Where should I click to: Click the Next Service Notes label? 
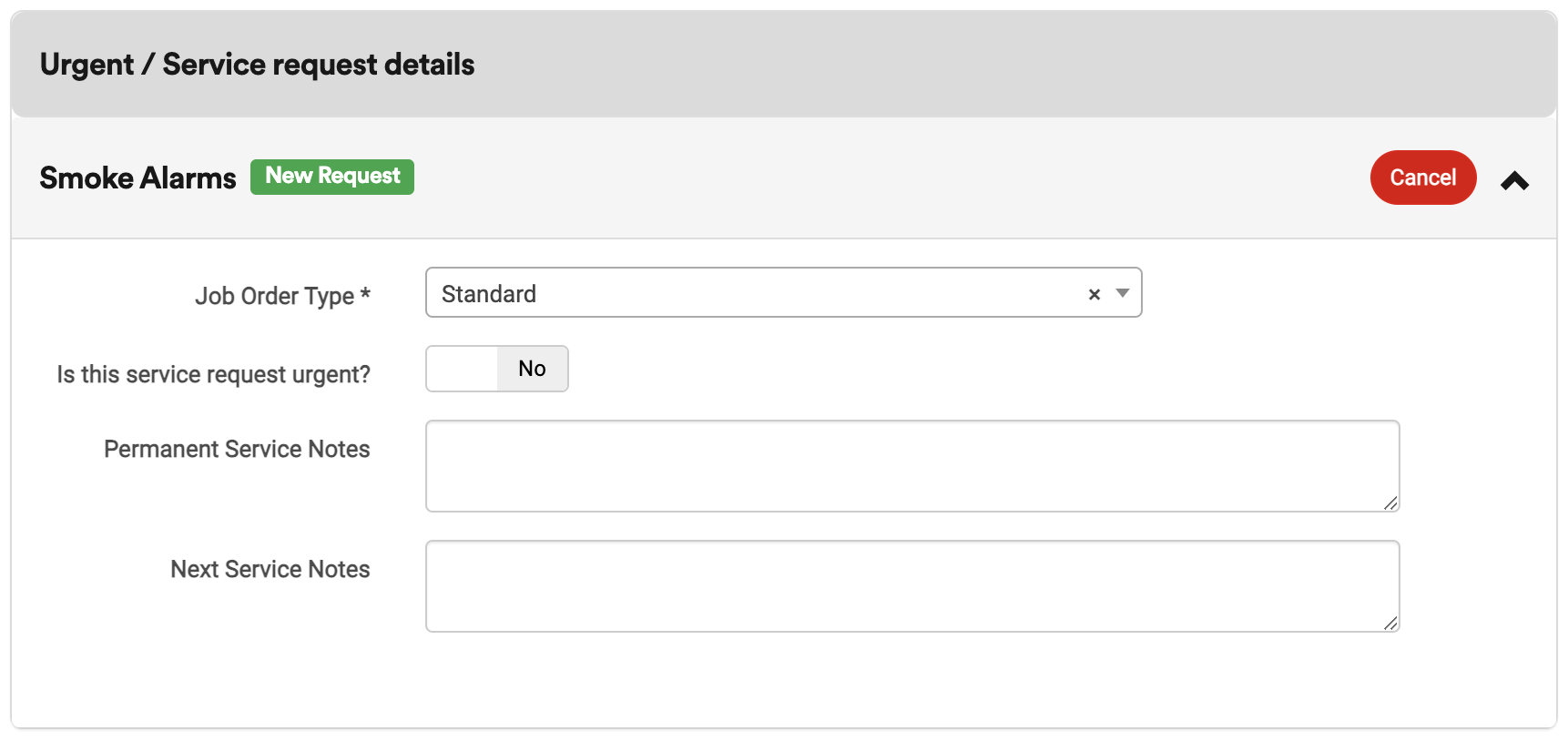tap(270, 569)
